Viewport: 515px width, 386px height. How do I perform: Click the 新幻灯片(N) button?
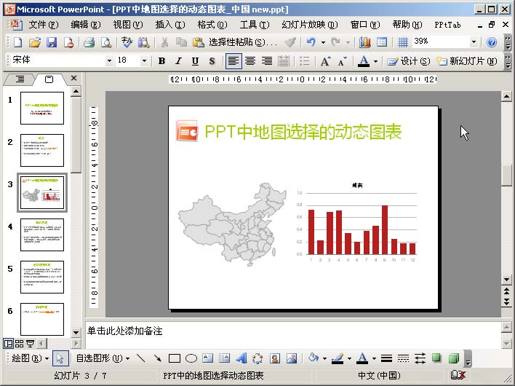[468, 61]
